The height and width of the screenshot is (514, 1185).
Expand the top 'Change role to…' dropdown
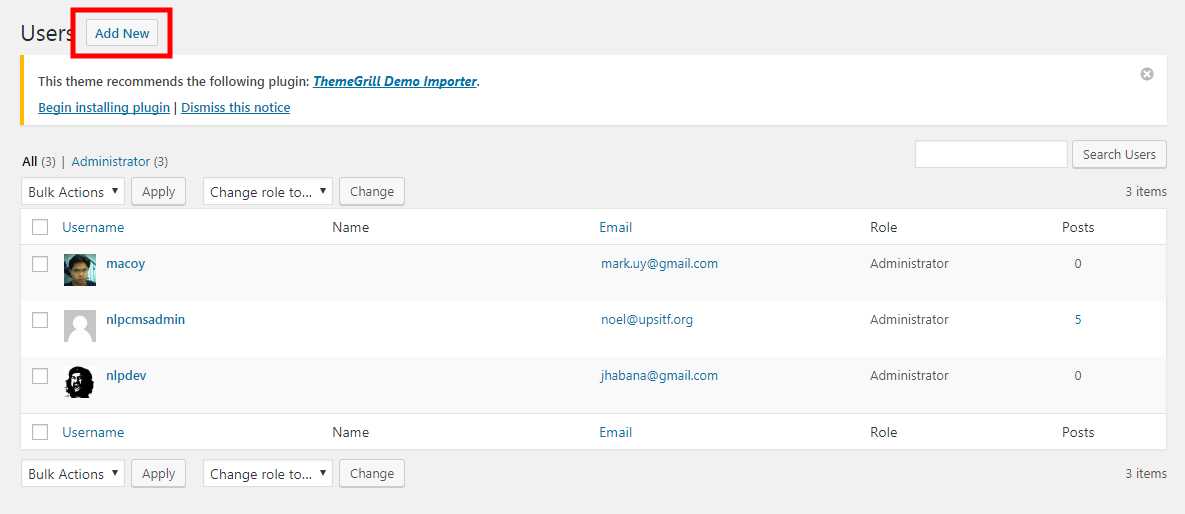pos(268,192)
